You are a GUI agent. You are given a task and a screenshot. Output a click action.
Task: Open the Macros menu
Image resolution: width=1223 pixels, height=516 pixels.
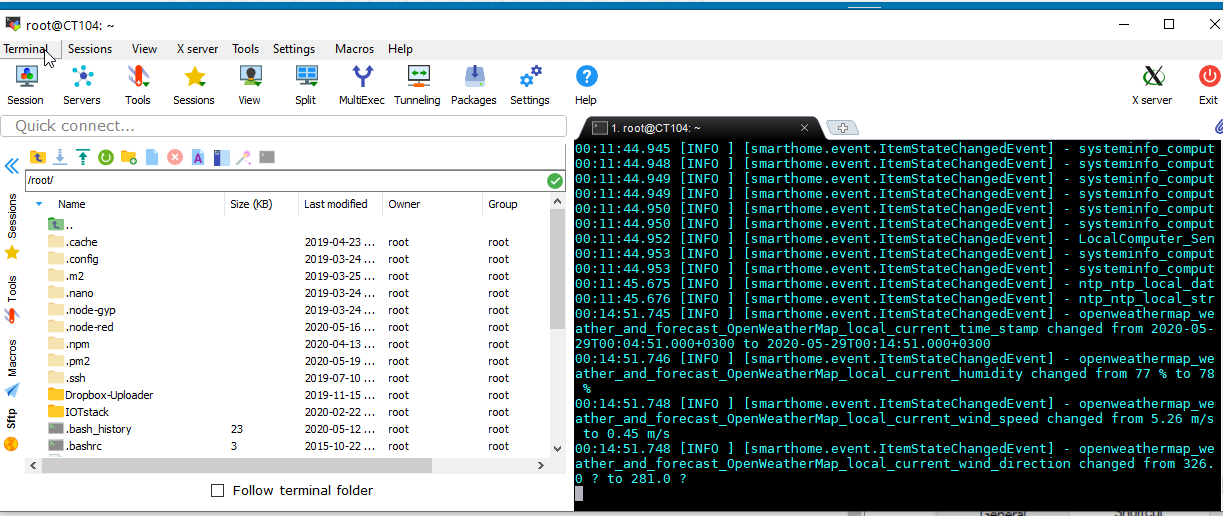point(354,49)
